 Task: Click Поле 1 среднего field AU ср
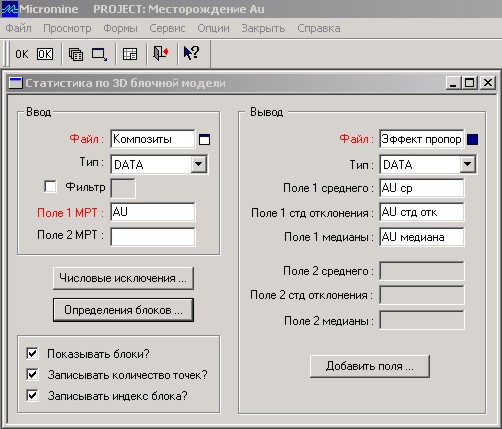tap(421, 188)
